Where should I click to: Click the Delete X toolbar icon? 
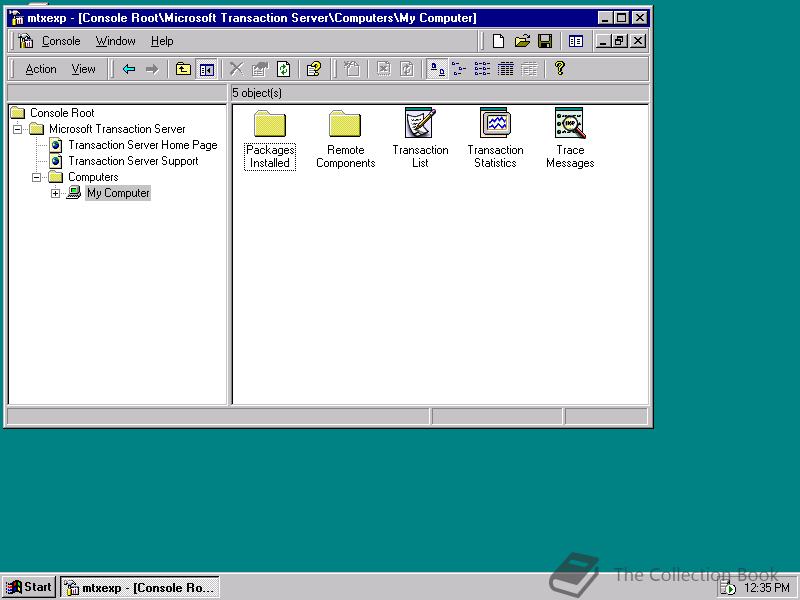(x=236, y=69)
